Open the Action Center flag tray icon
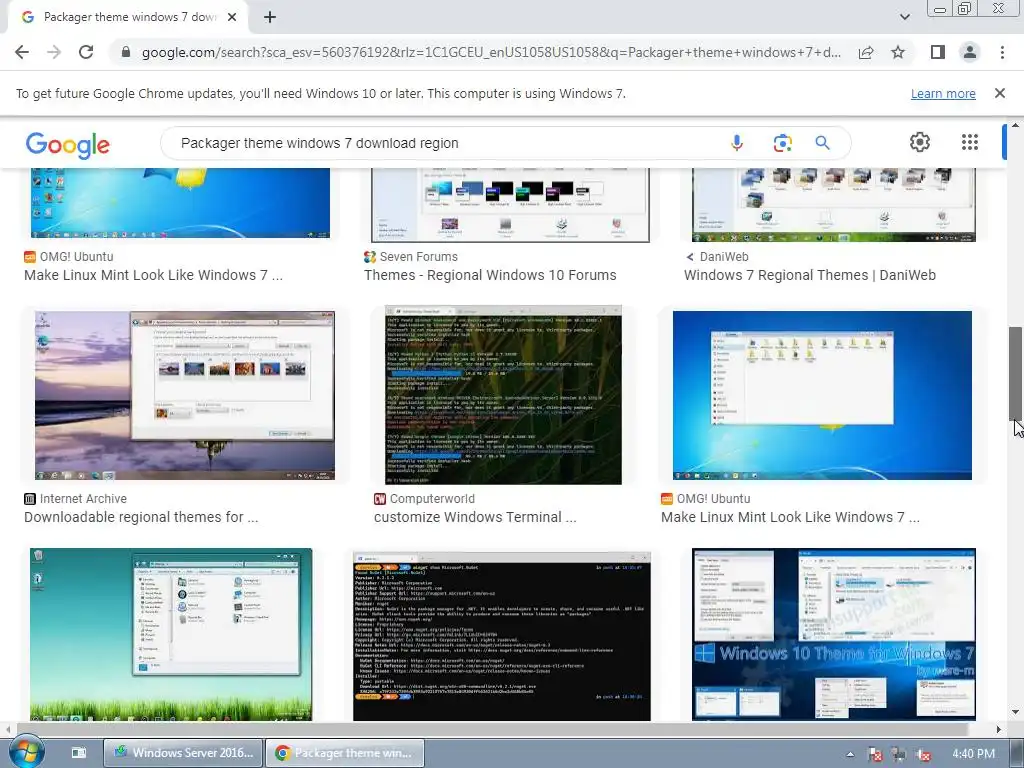Screen dimensions: 1024x768 click(874, 754)
